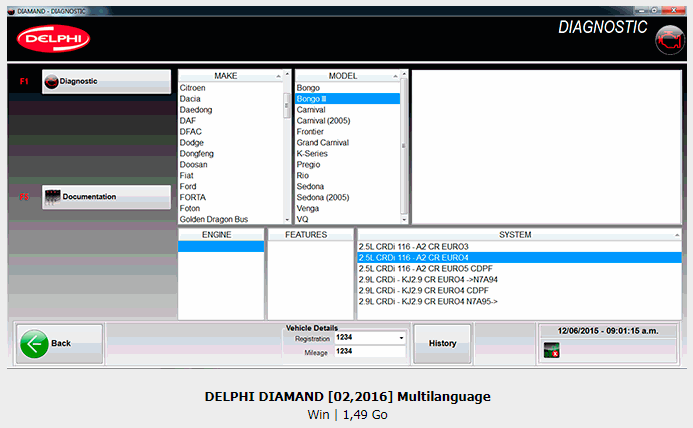Screen dimensions: 693x428
Task: Select Bongo III model
Action: pos(347,99)
